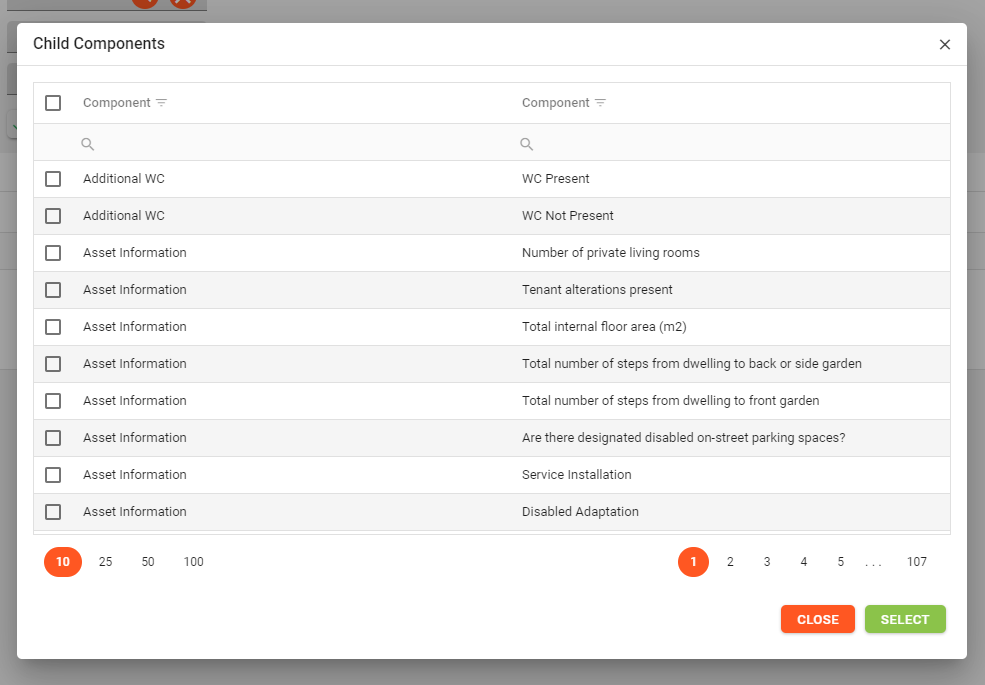Check the WC Present row checkbox

tap(53, 179)
